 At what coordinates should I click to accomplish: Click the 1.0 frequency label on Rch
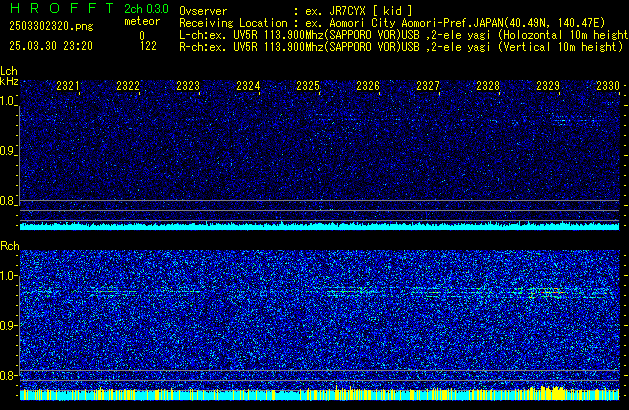(x=8, y=276)
